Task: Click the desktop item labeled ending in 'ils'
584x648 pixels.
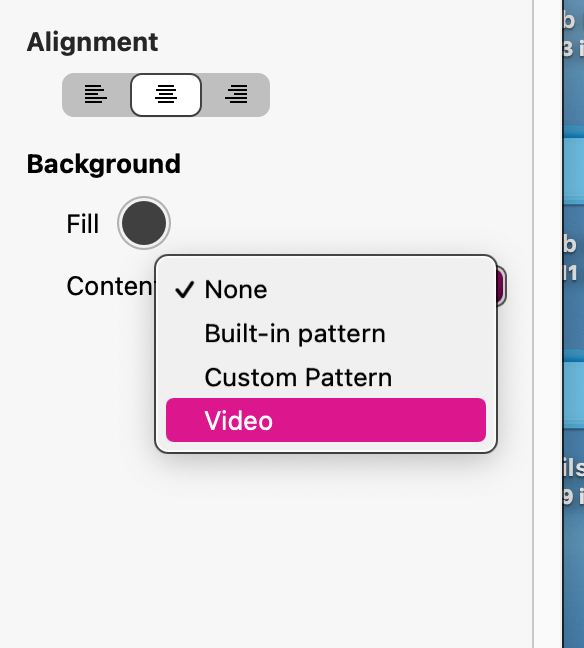Action: pos(574,468)
